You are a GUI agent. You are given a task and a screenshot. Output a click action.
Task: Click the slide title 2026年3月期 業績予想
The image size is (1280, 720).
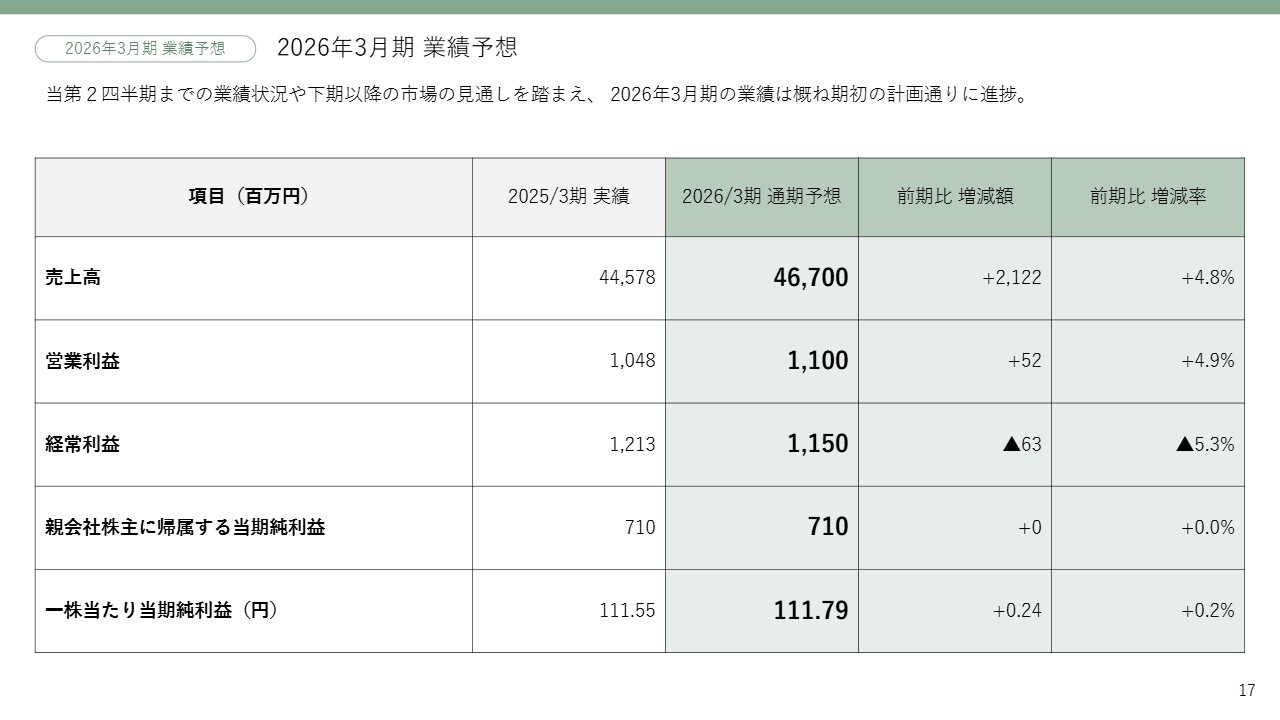[396, 48]
